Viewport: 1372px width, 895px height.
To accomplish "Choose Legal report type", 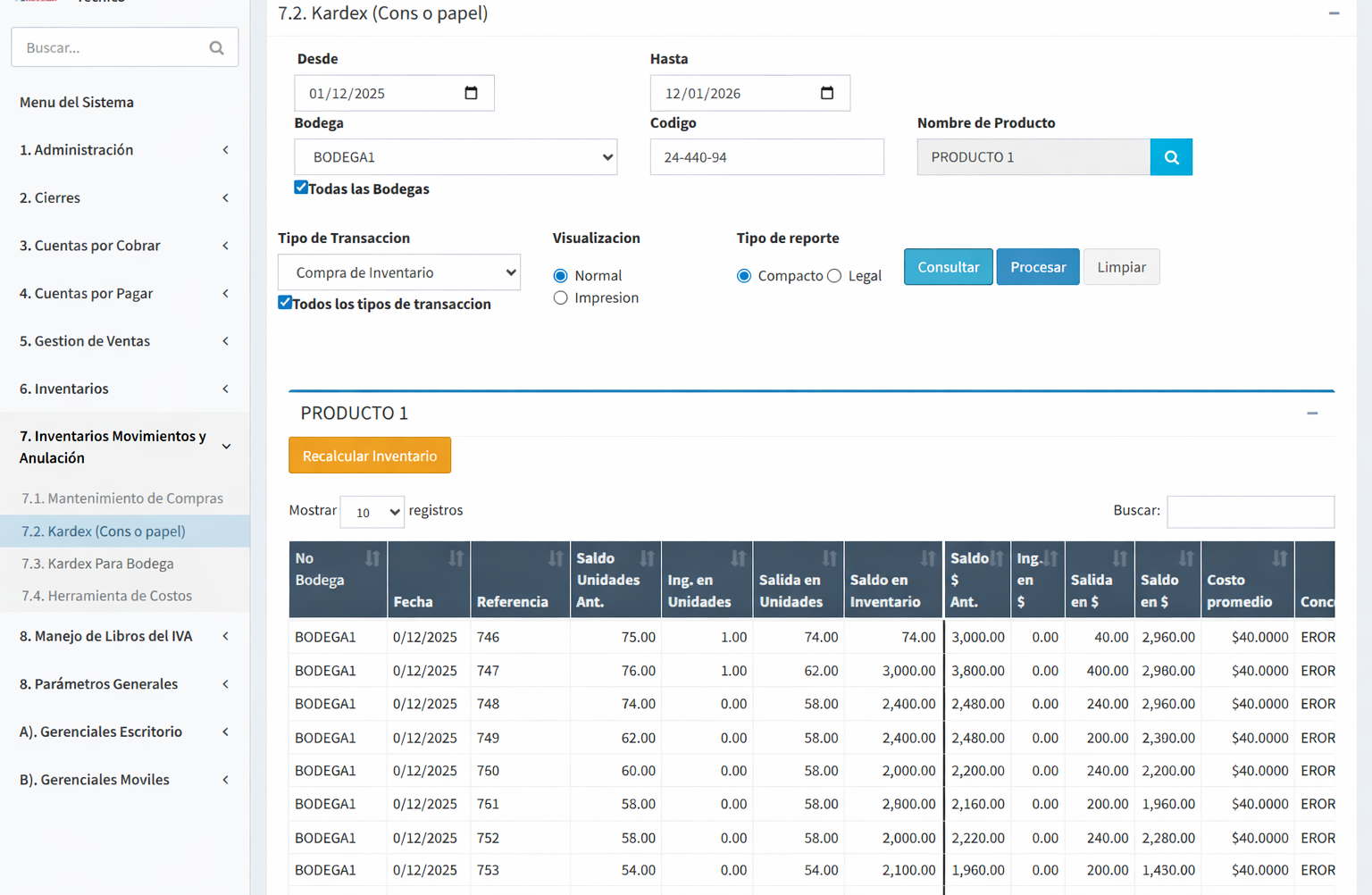I will pos(834,276).
